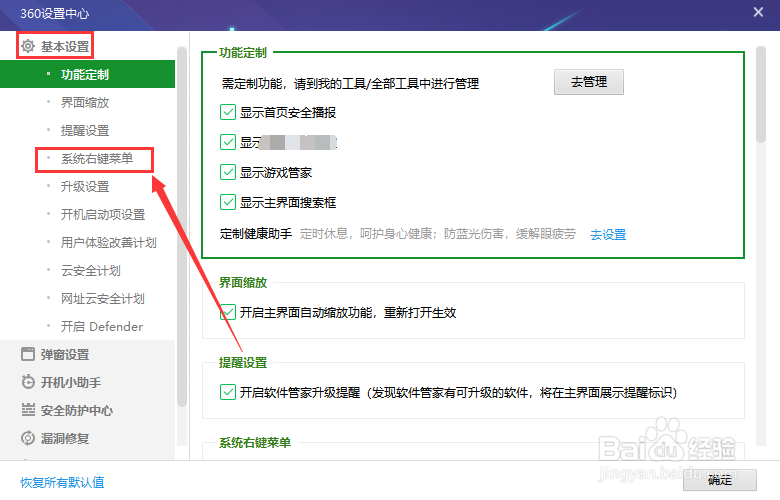Click the 功能定制 group heading
This screenshot has height=500, width=780.
pyautogui.click(x=243, y=52)
